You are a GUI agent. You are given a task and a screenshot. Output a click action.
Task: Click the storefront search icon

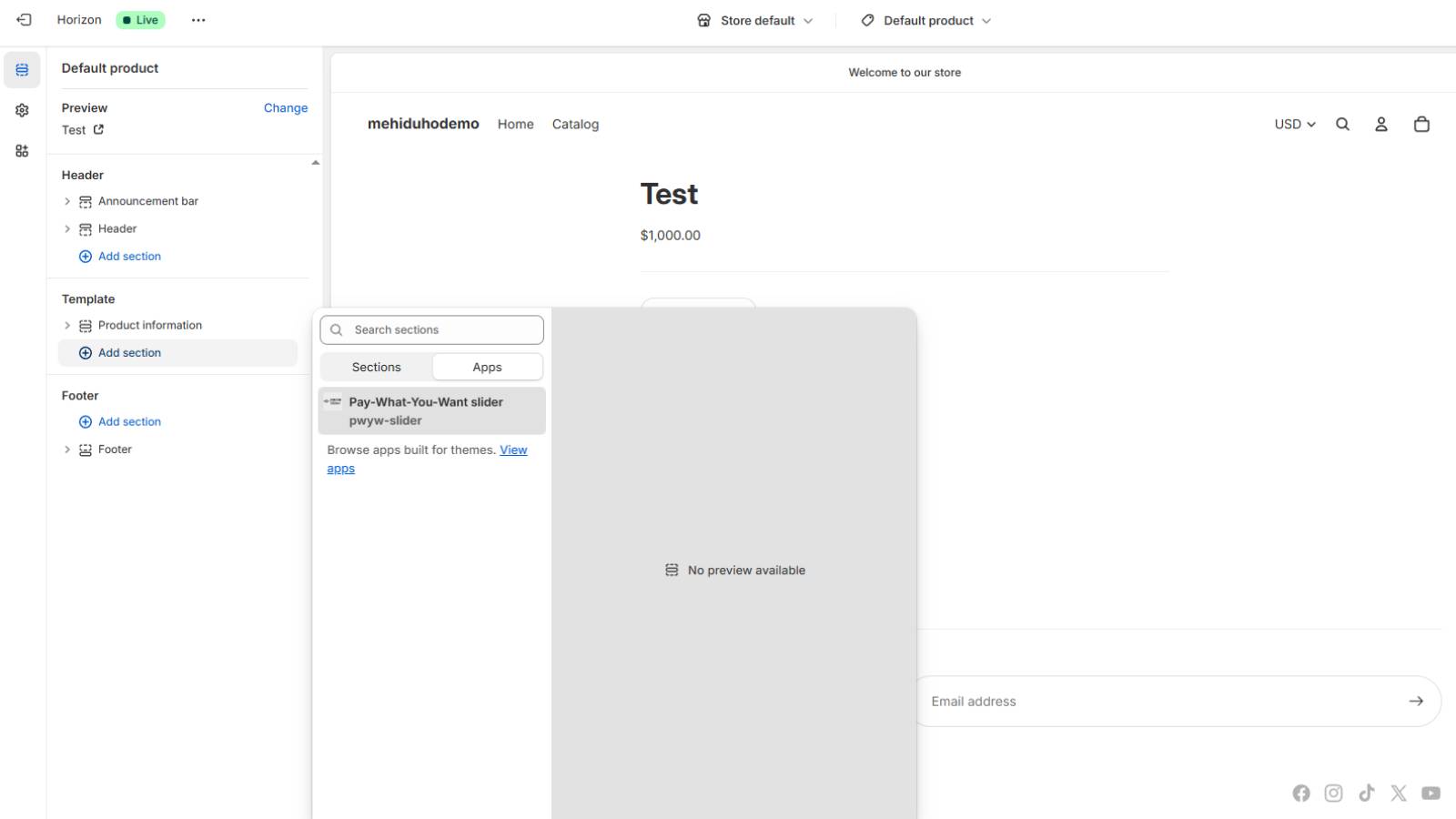click(x=1342, y=125)
